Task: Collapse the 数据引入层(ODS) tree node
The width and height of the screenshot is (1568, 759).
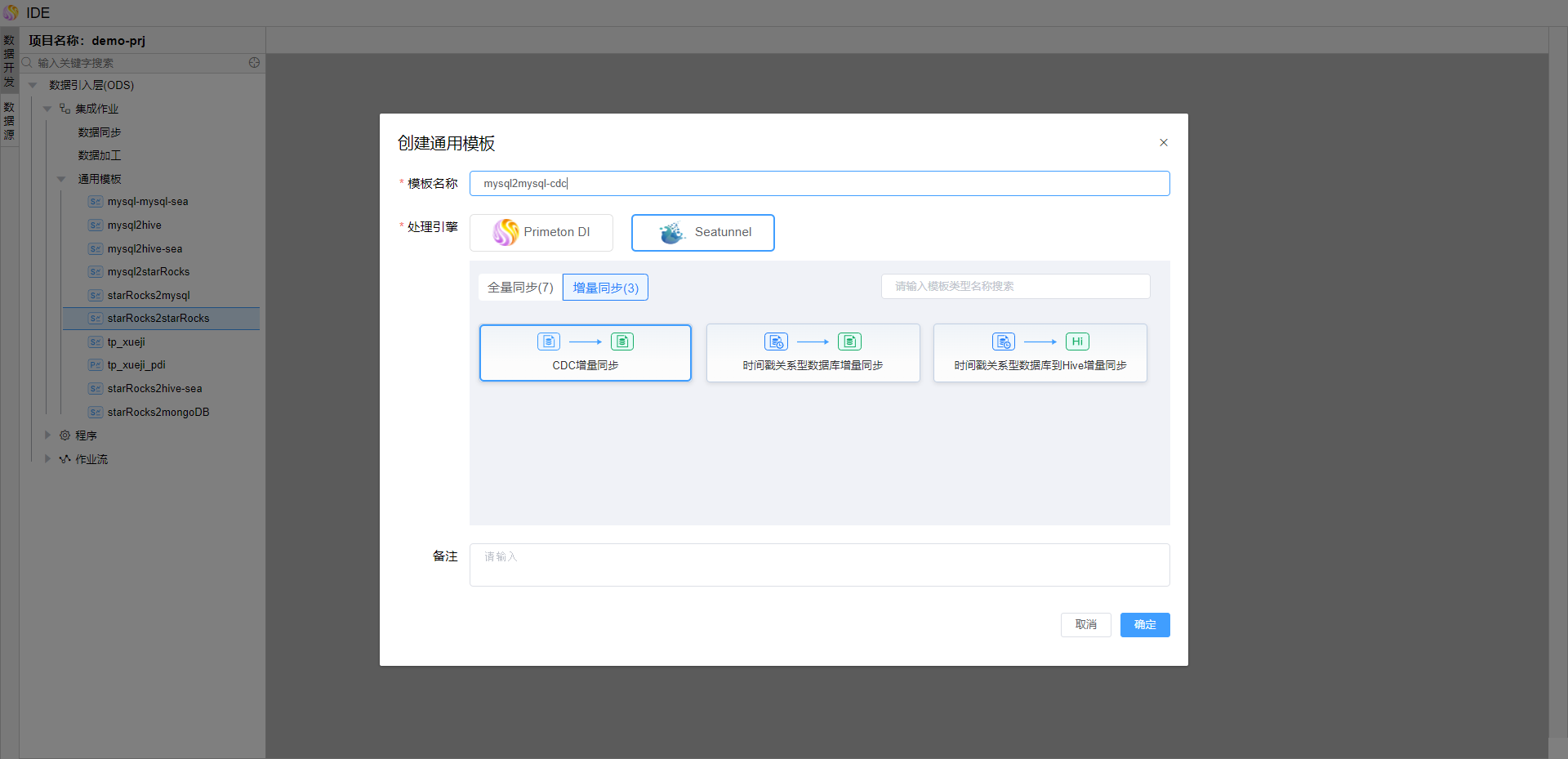Action: tap(33, 86)
